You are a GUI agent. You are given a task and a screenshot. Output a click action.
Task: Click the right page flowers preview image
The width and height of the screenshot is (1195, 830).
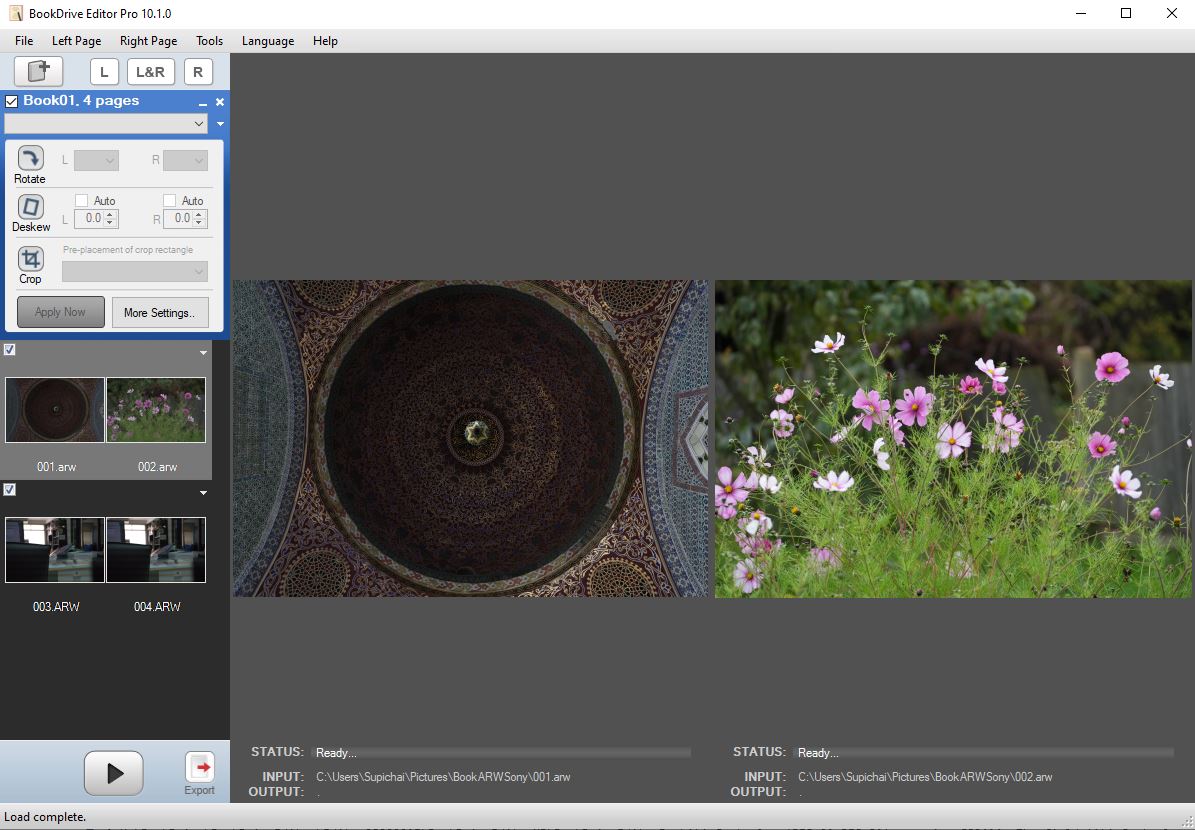tap(953, 439)
